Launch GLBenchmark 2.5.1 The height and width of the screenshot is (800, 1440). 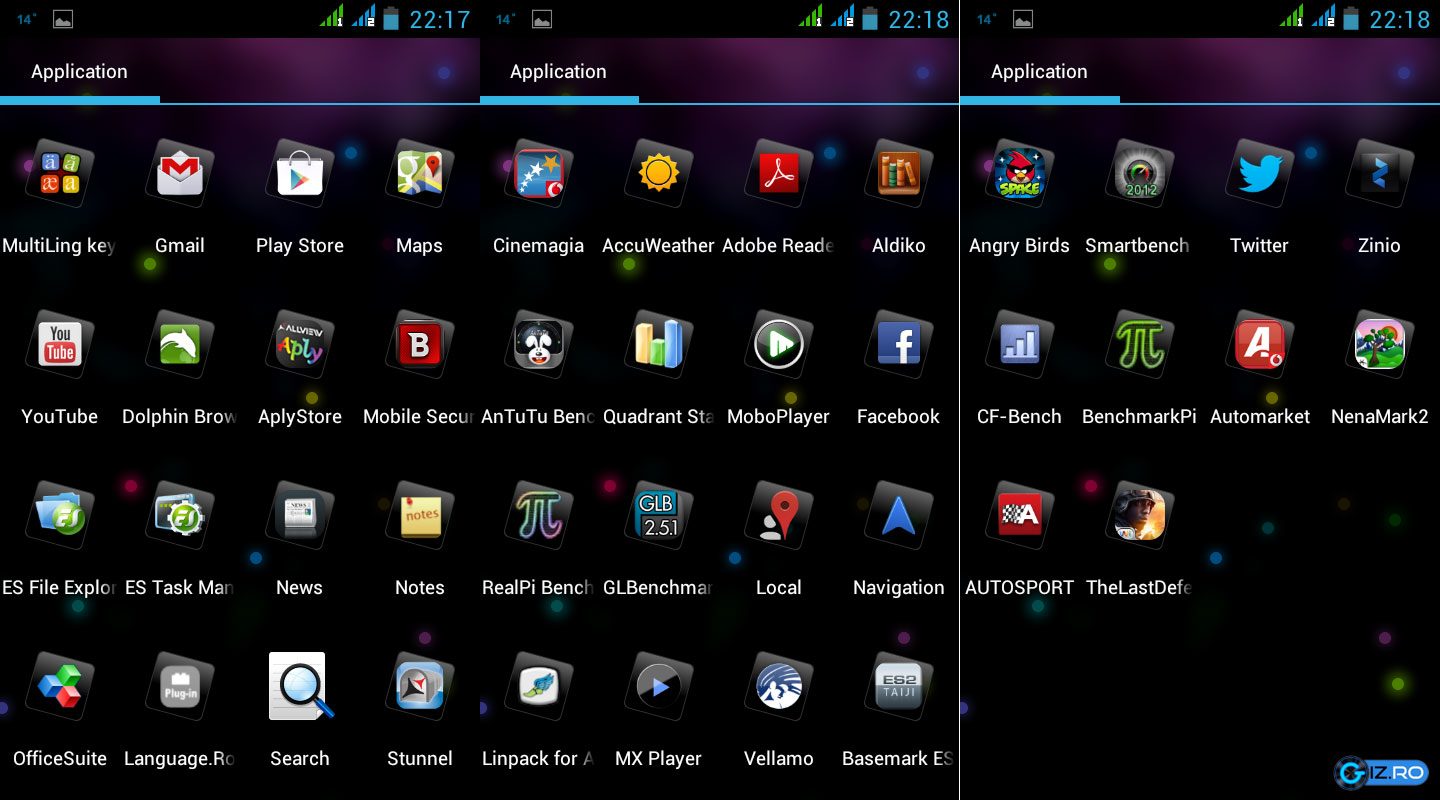659,515
